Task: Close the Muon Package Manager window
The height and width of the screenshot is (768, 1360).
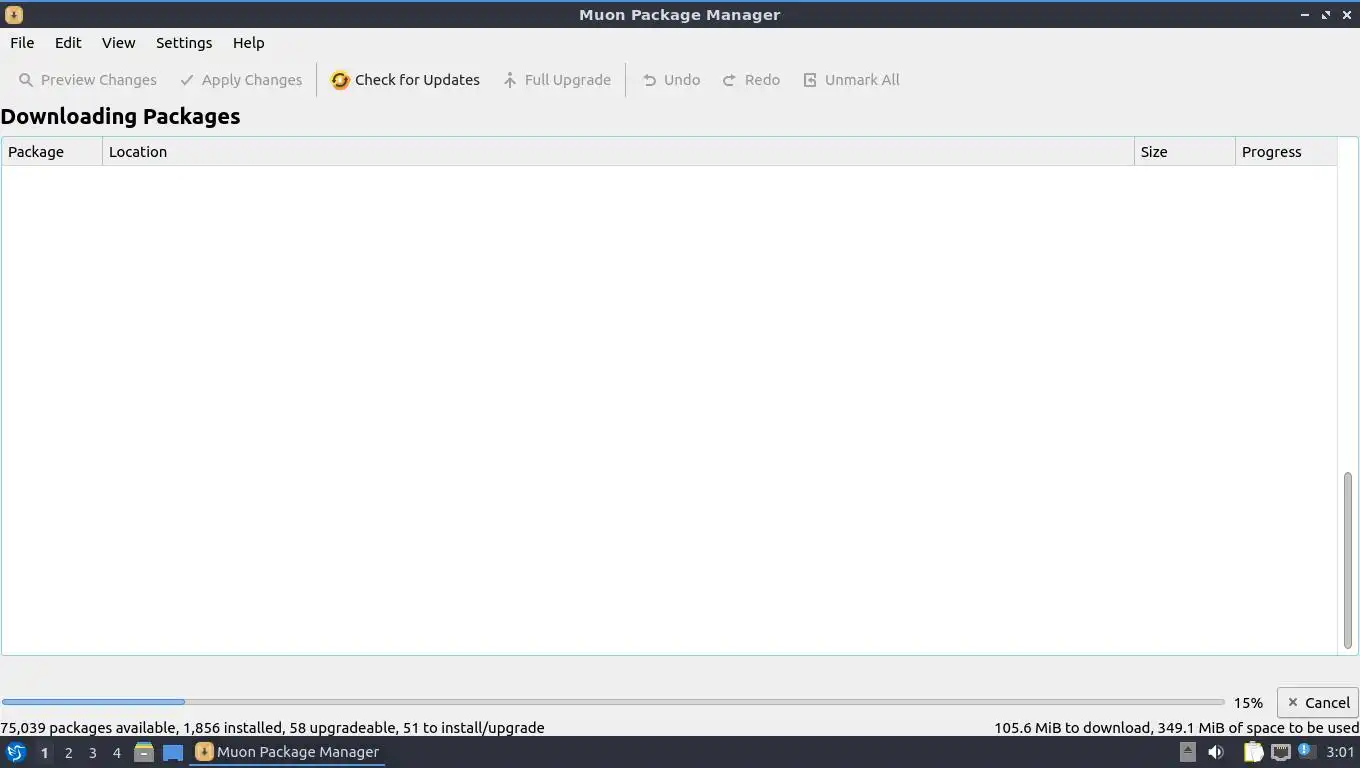Action: [1347, 15]
